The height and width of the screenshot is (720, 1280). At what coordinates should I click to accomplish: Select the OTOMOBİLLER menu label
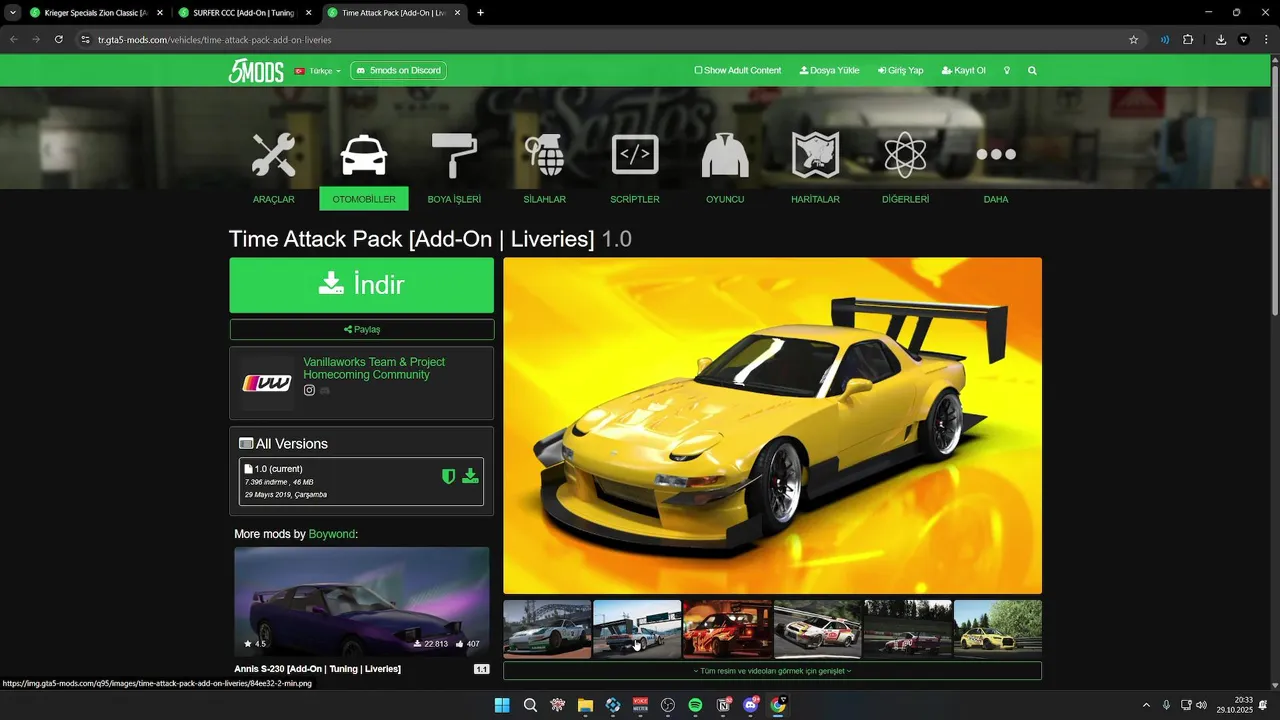pyautogui.click(x=364, y=199)
